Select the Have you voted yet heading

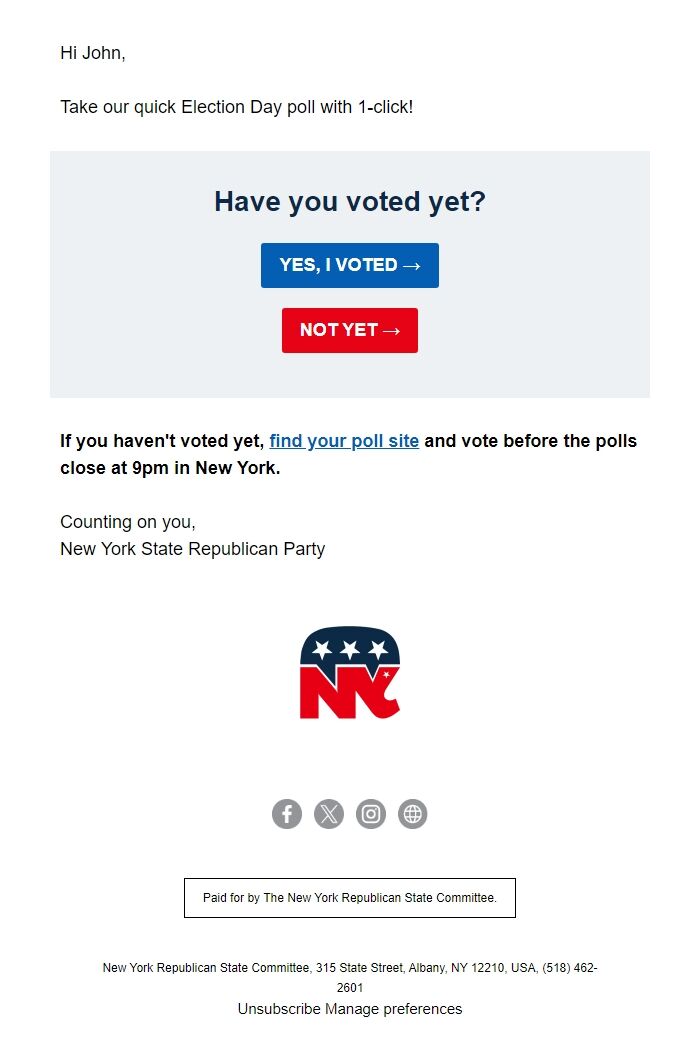pos(349,201)
